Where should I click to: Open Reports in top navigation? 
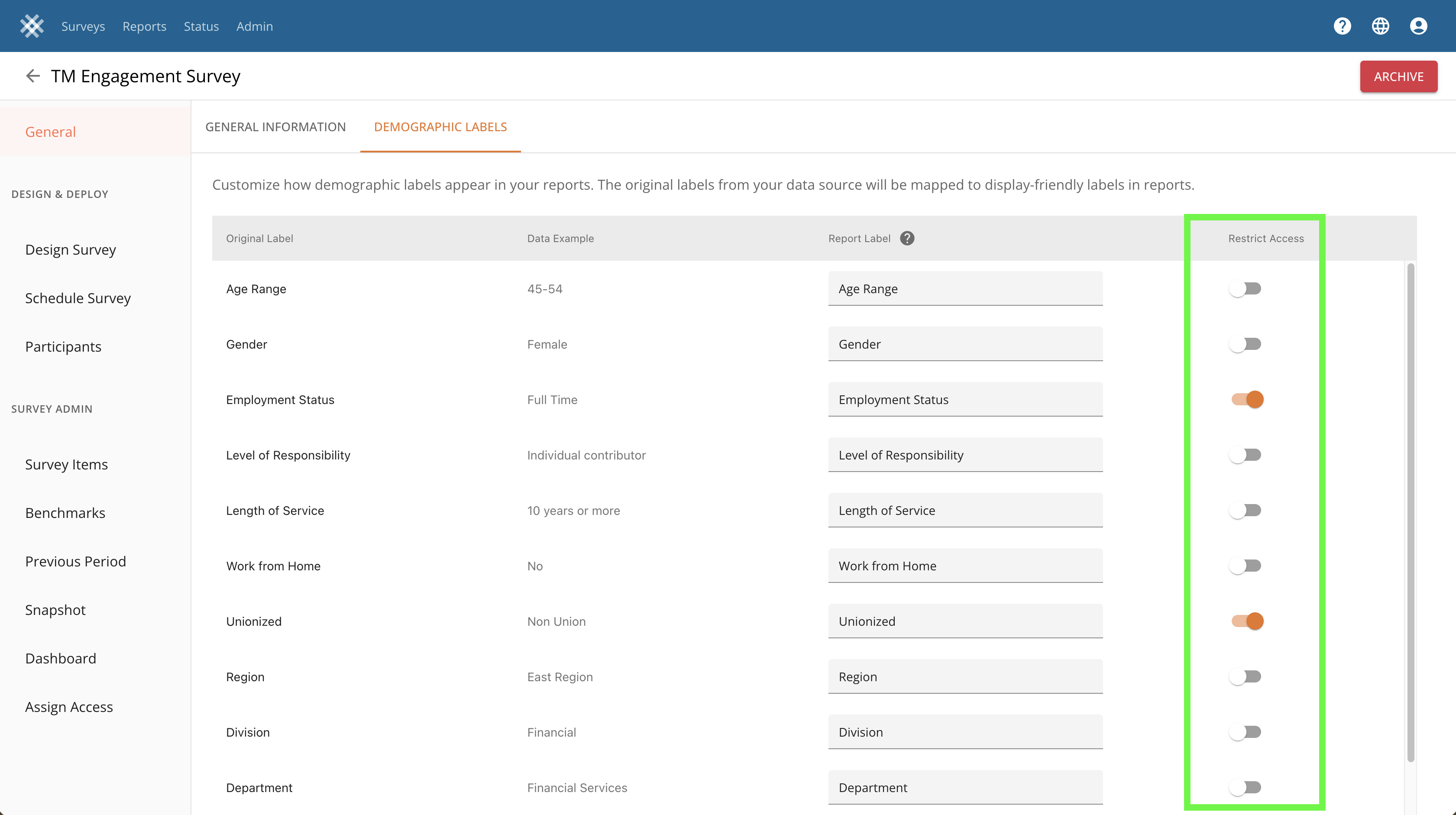tap(144, 26)
